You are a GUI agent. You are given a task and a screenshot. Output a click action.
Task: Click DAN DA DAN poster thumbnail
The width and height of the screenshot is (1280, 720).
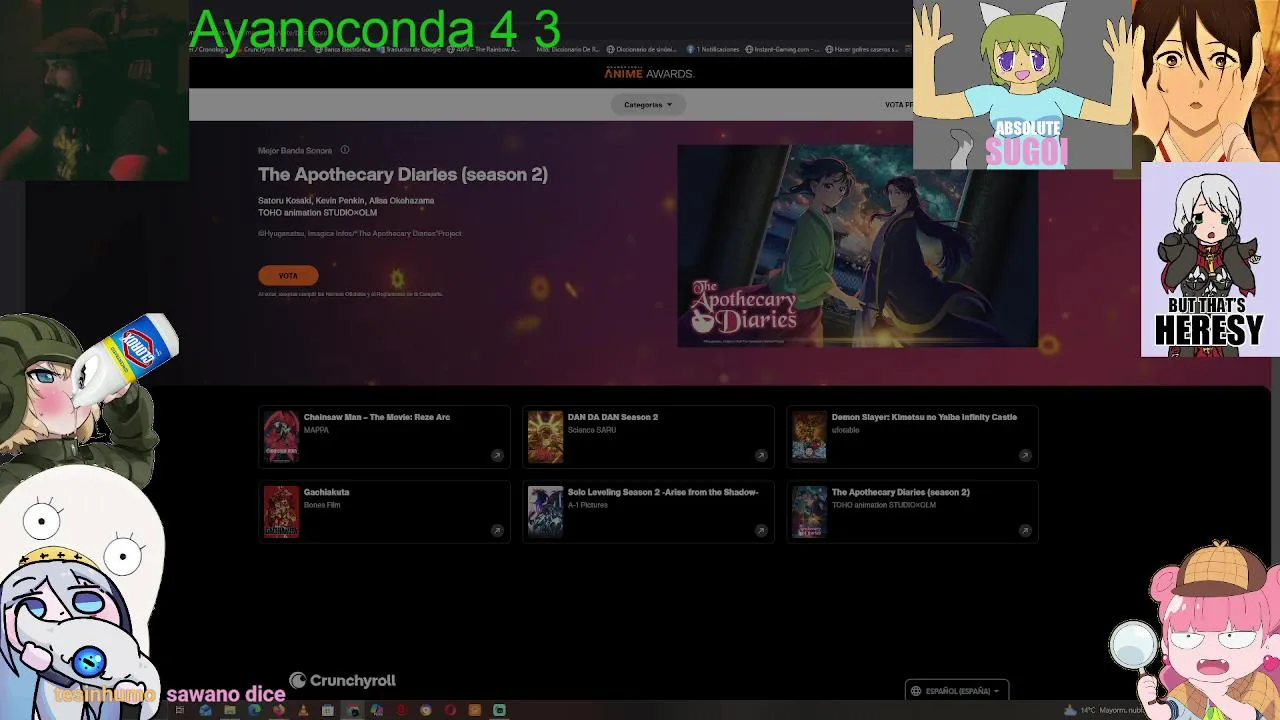(x=545, y=437)
